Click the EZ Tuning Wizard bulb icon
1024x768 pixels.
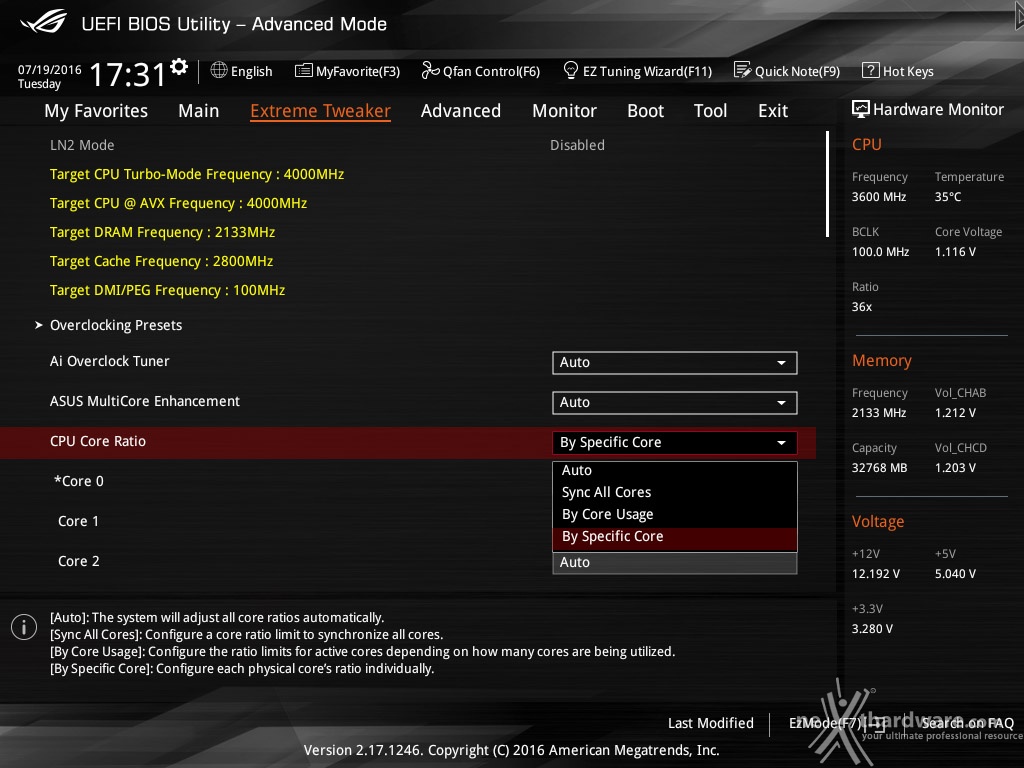click(570, 70)
